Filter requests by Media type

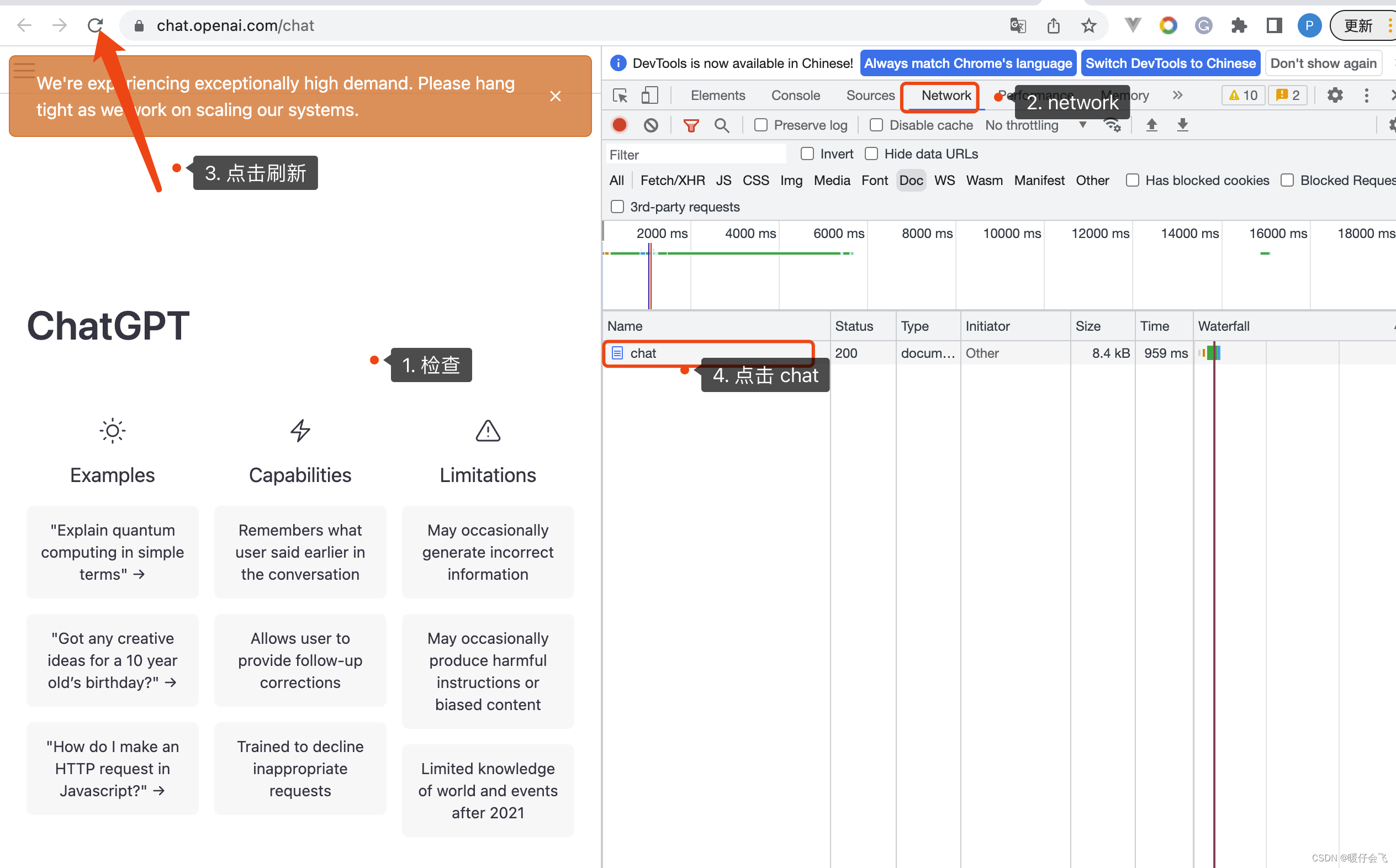tap(832, 180)
